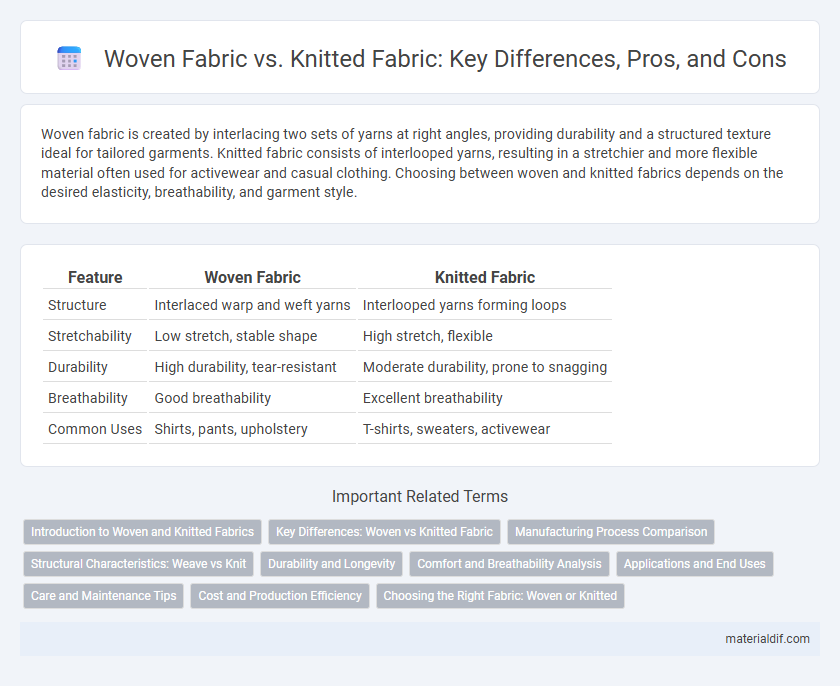Image resolution: width=840 pixels, height=686 pixels.
Task: Select the Durability and Longevity tag
Action: pos(332,564)
